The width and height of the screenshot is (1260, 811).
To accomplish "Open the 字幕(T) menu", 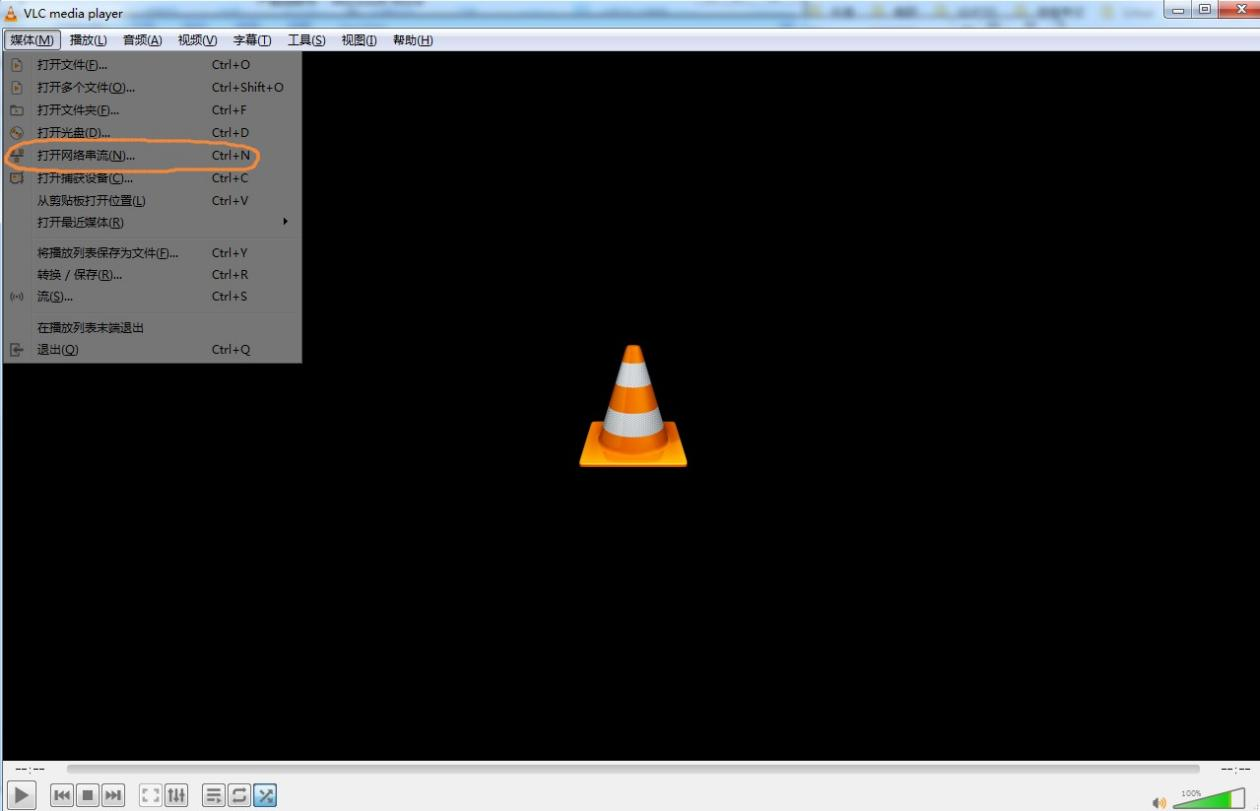I will [252, 40].
